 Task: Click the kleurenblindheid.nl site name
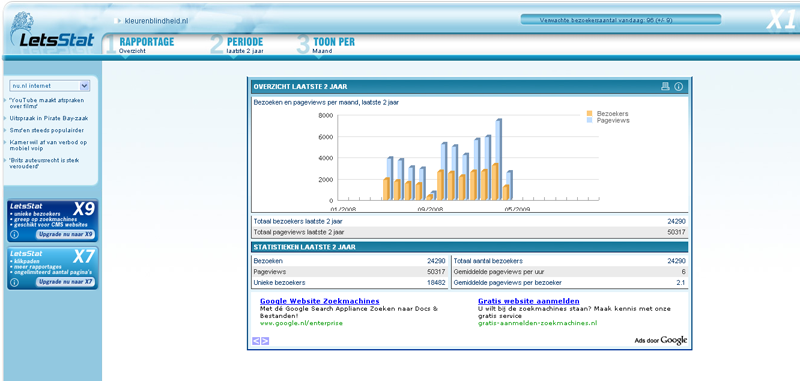click(x=157, y=21)
